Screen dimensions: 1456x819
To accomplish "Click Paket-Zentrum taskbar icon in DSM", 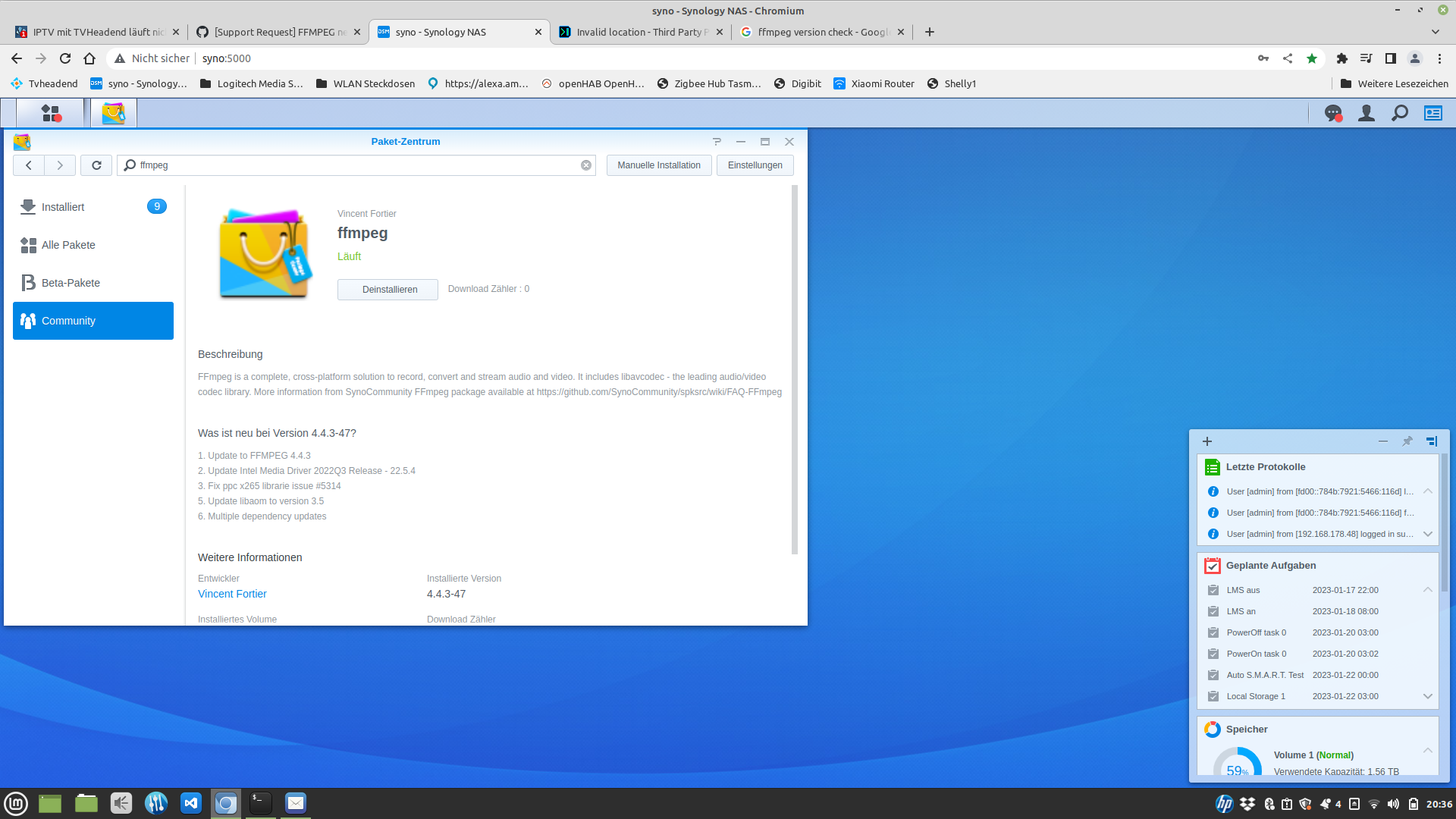I will (114, 113).
